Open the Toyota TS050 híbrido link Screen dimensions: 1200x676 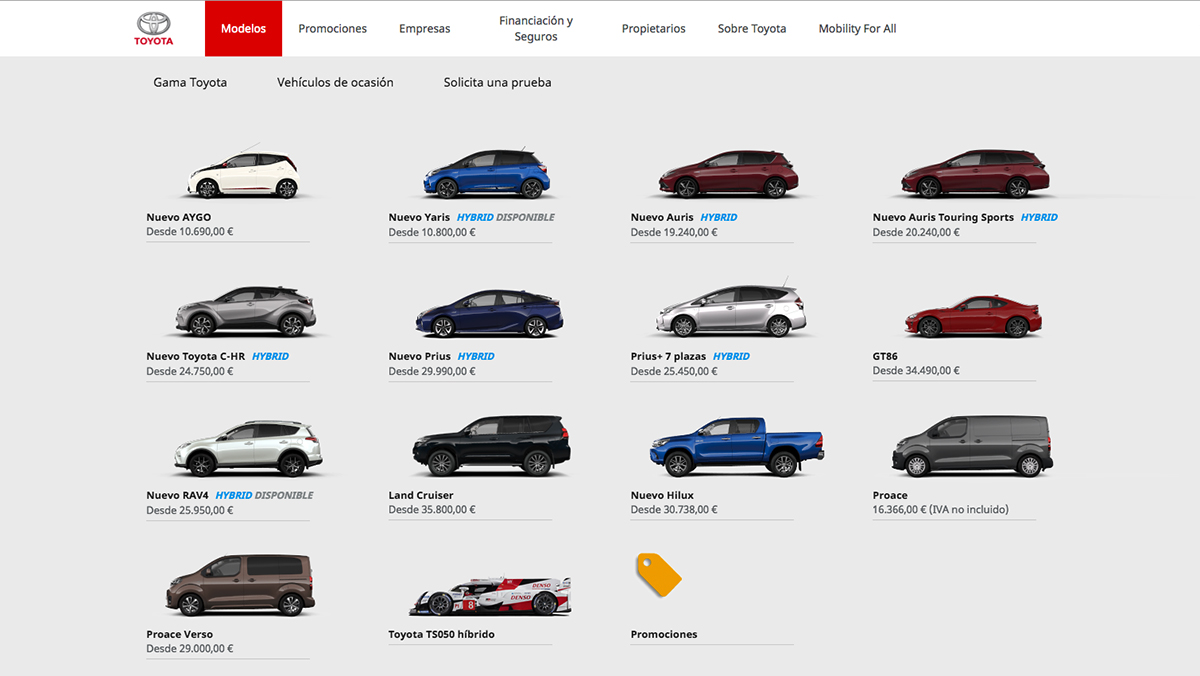tap(442, 634)
